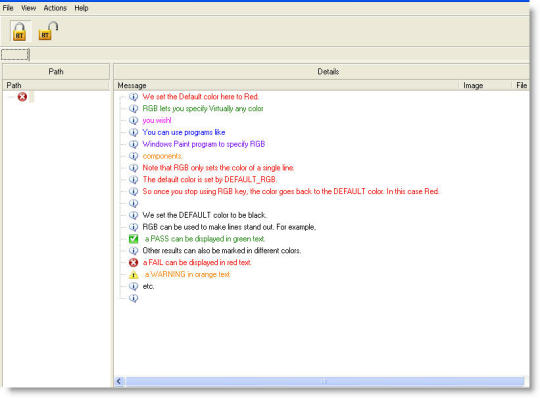The height and width of the screenshot is (398, 540).
Task: Sort by the File column header
Action: coord(521,85)
